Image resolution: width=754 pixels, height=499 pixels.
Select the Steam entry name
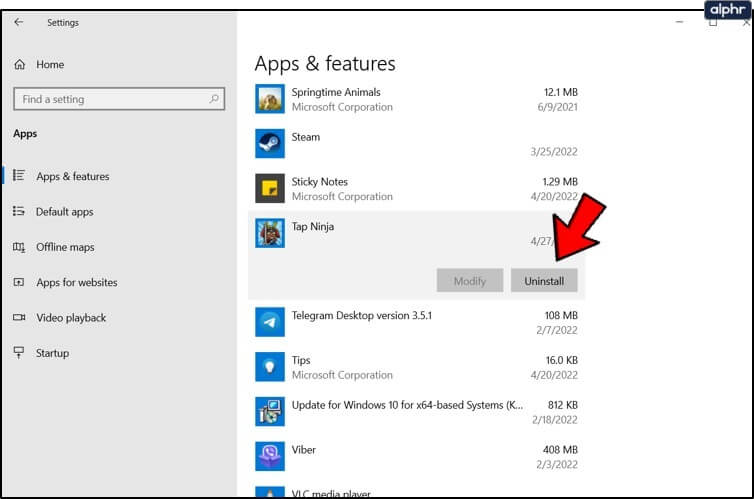(305, 137)
